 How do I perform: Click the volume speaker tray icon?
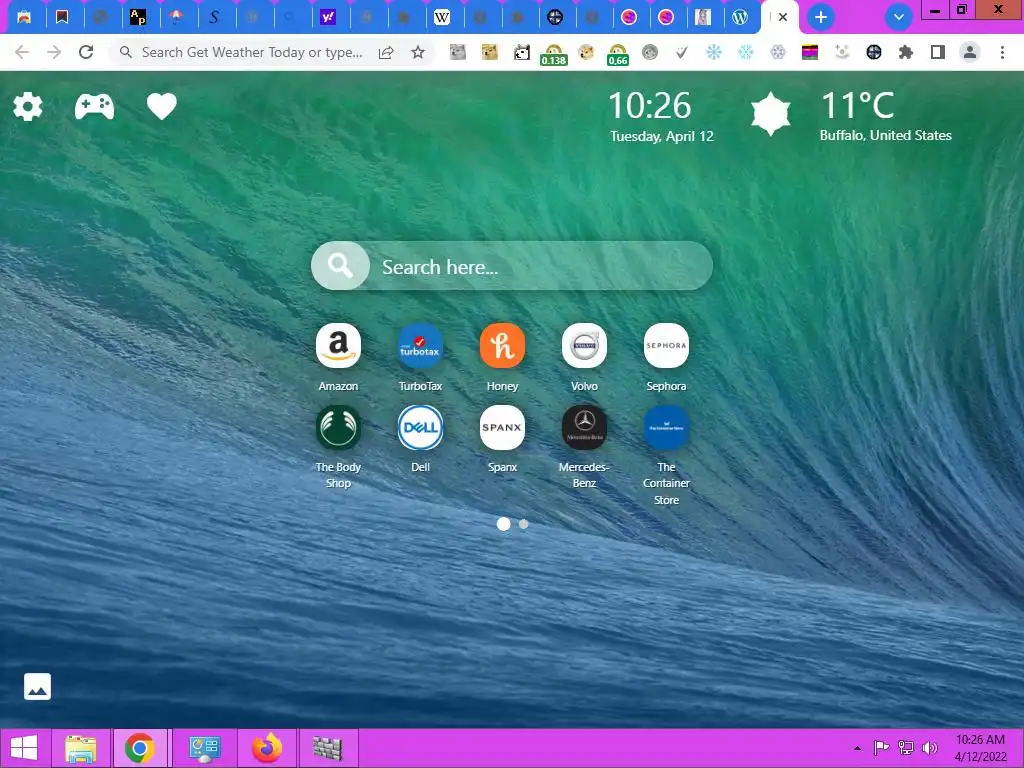click(929, 748)
